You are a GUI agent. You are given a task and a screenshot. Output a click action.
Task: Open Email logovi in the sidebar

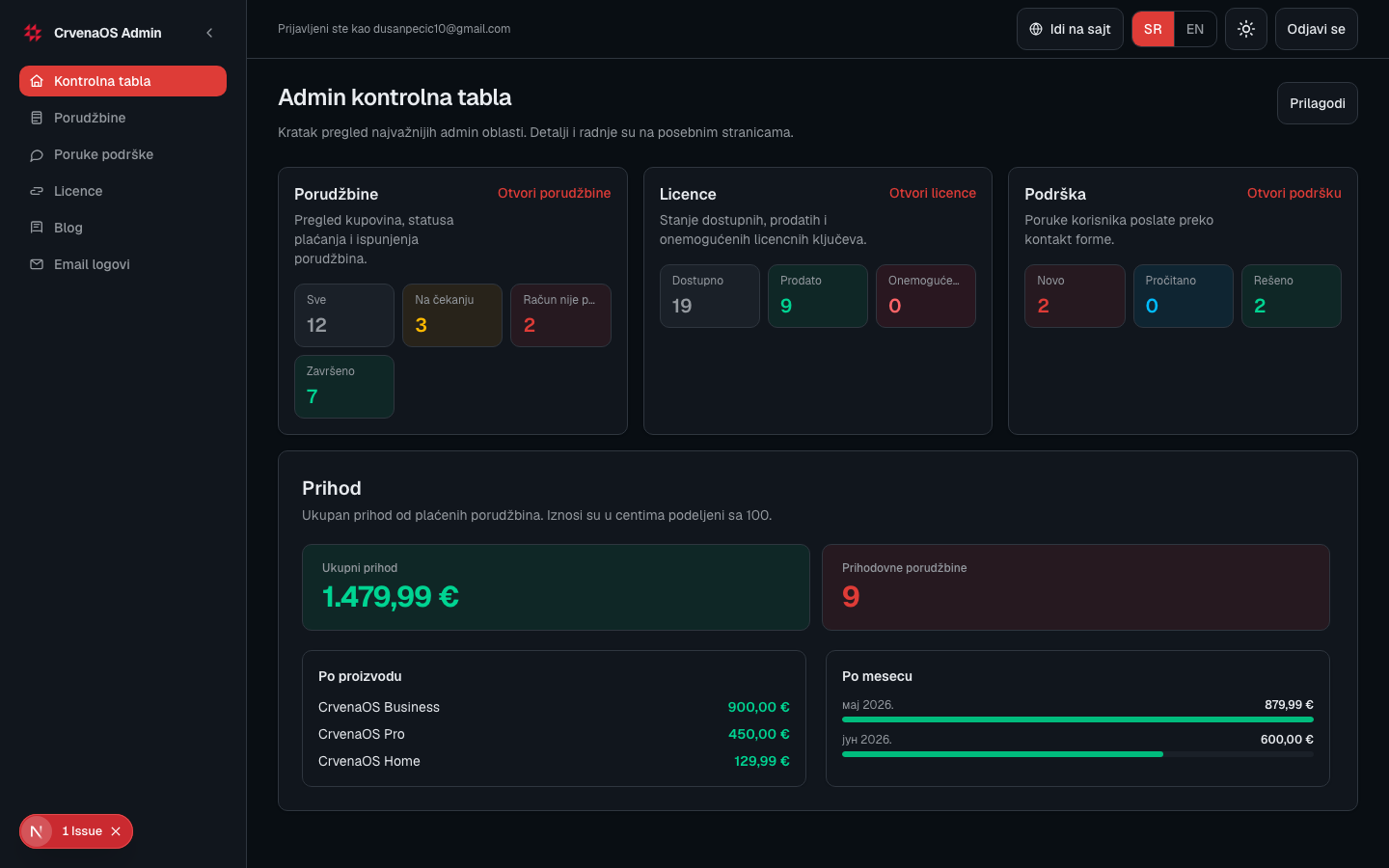click(x=123, y=264)
